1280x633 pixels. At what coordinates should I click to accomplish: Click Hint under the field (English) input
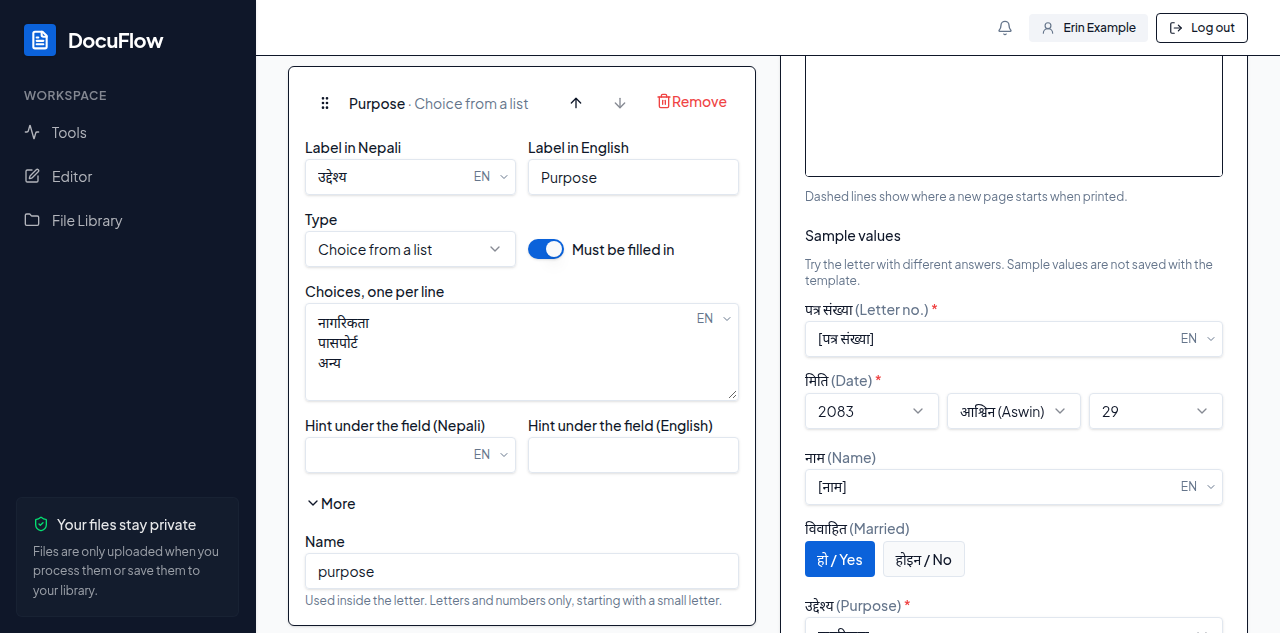coord(633,455)
